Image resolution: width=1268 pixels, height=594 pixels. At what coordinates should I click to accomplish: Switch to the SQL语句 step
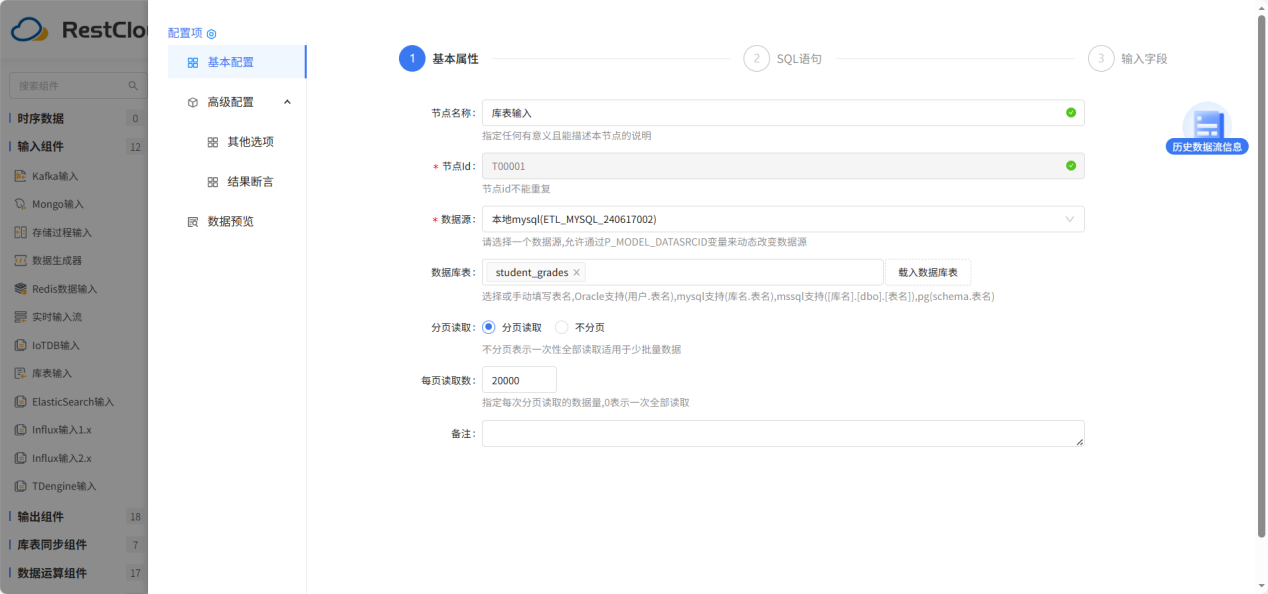pyautogui.click(x=786, y=58)
